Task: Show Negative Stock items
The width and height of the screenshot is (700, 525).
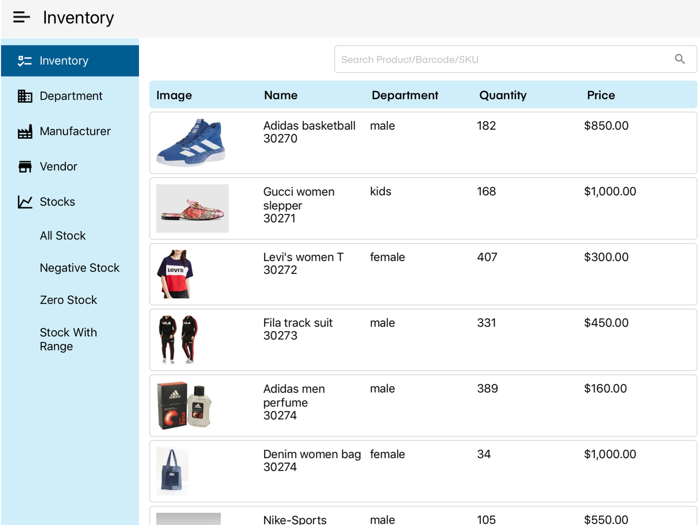Action: (80, 268)
